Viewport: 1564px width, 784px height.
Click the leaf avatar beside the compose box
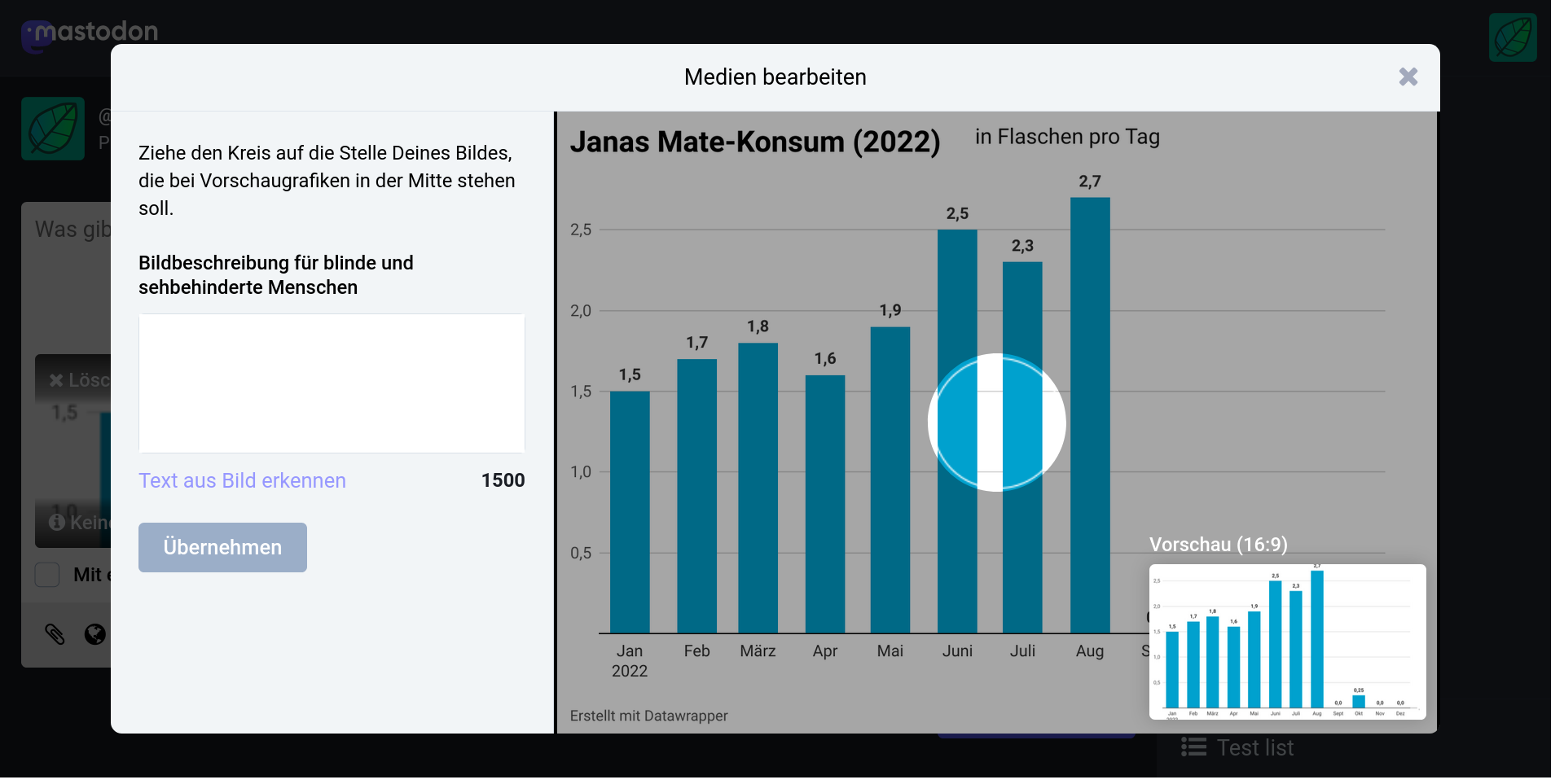tap(52, 129)
